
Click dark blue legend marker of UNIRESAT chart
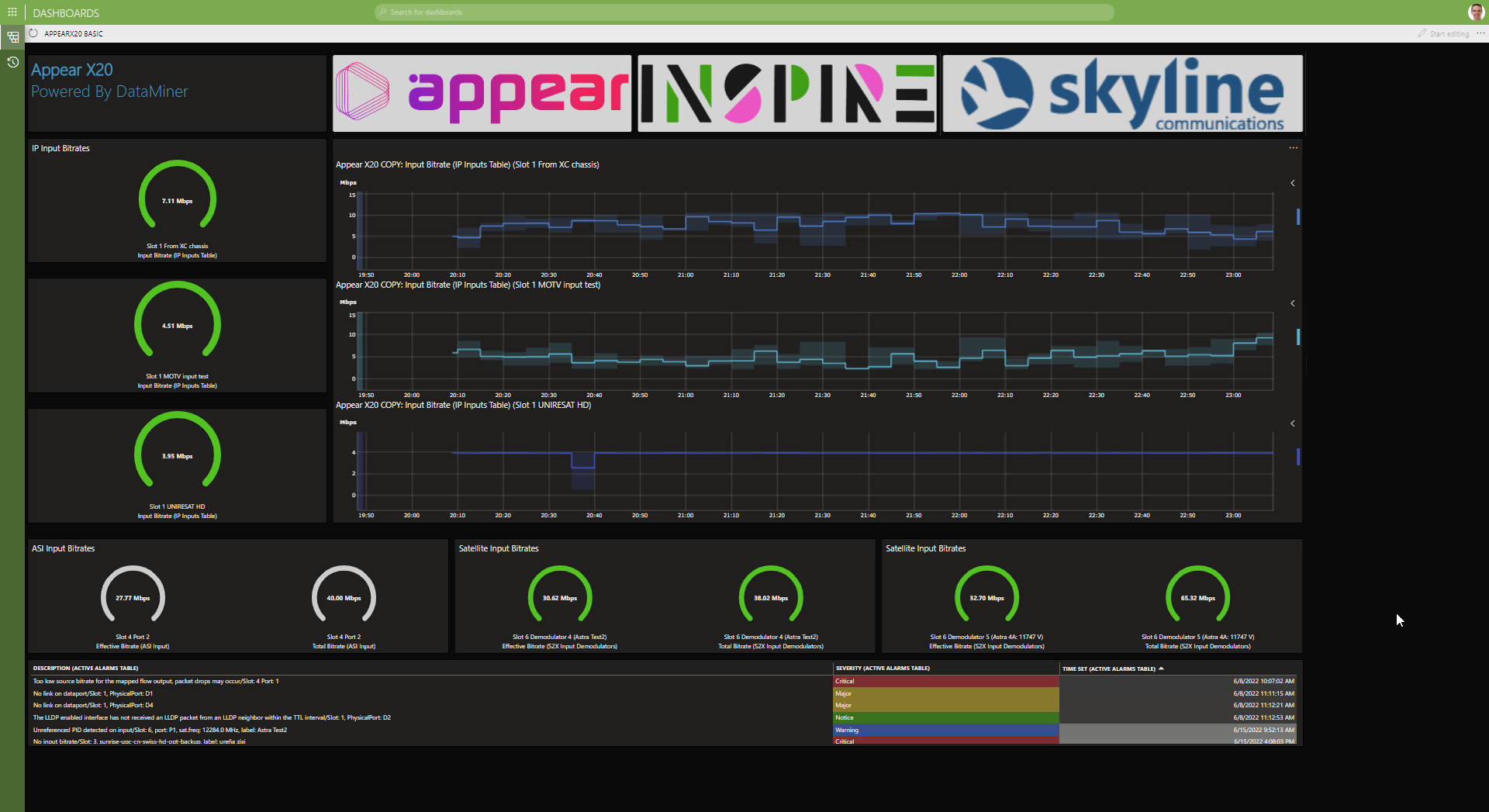(1298, 457)
